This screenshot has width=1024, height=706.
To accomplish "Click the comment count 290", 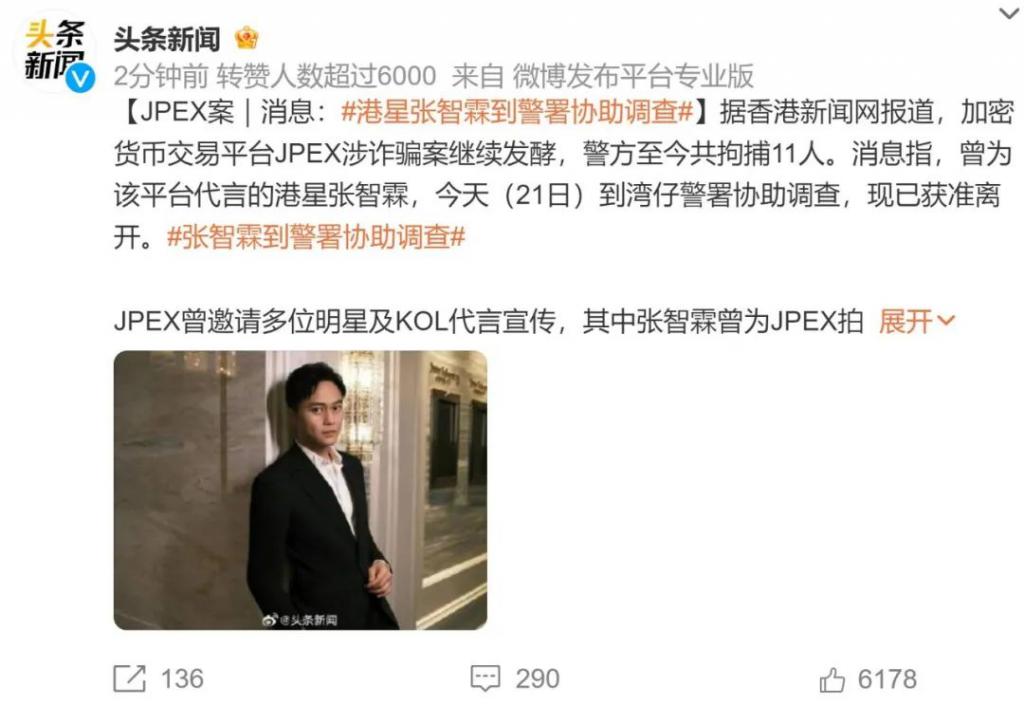I will (x=537, y=679).
